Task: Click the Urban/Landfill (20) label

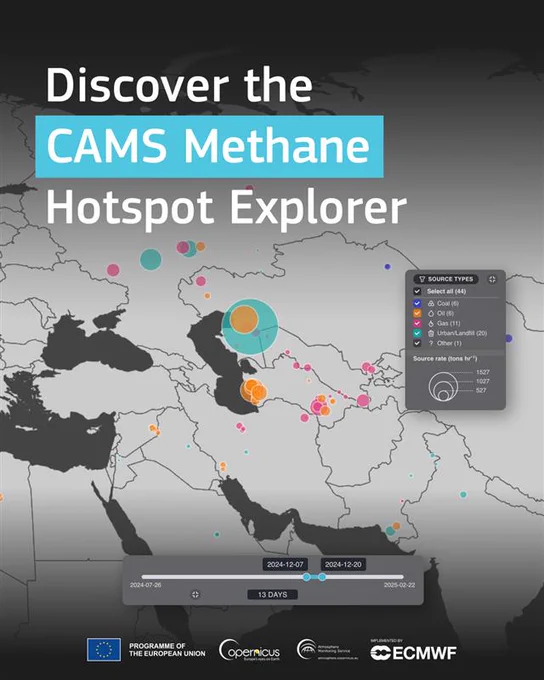Action: pyautogui.click(x=462, y=333)
